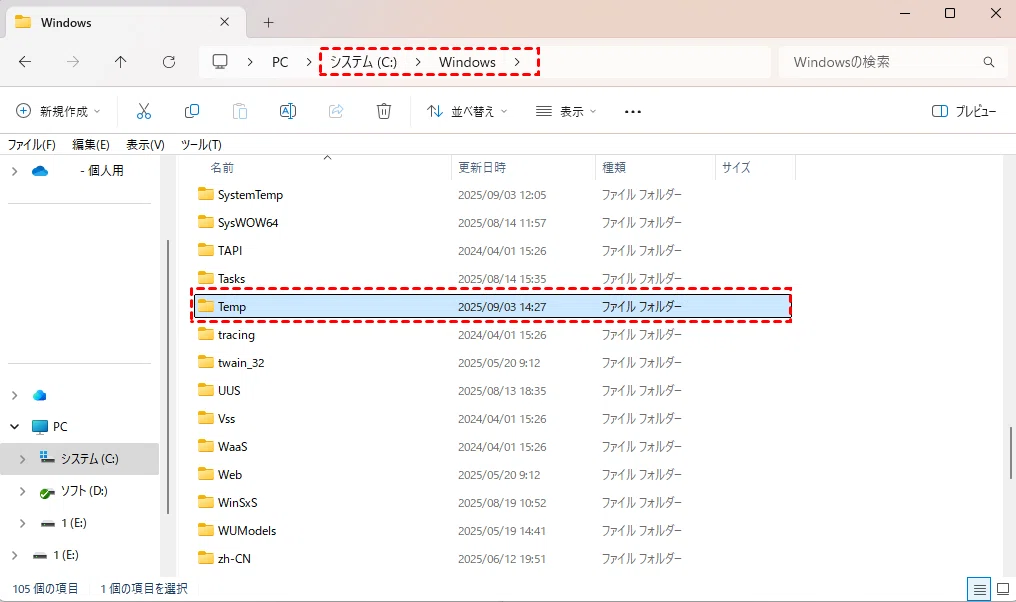1016x602 pixels.
Task: Open the Sort dropdown
Action: pyautogui.click(x=467, y=111)
